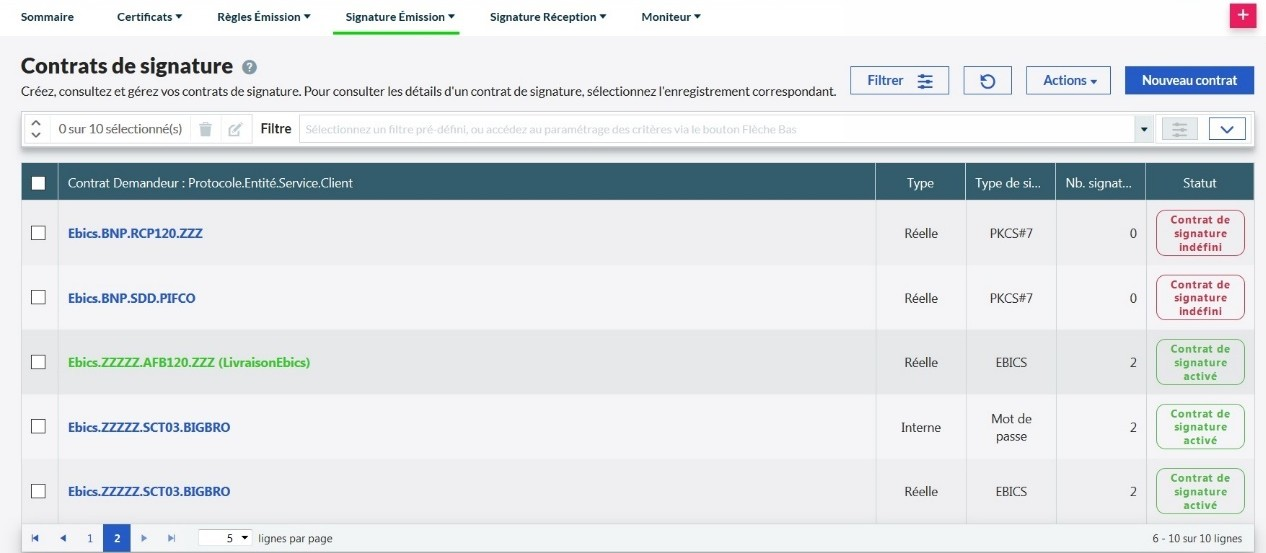Open the Actions dropdown

[1068, 81]
